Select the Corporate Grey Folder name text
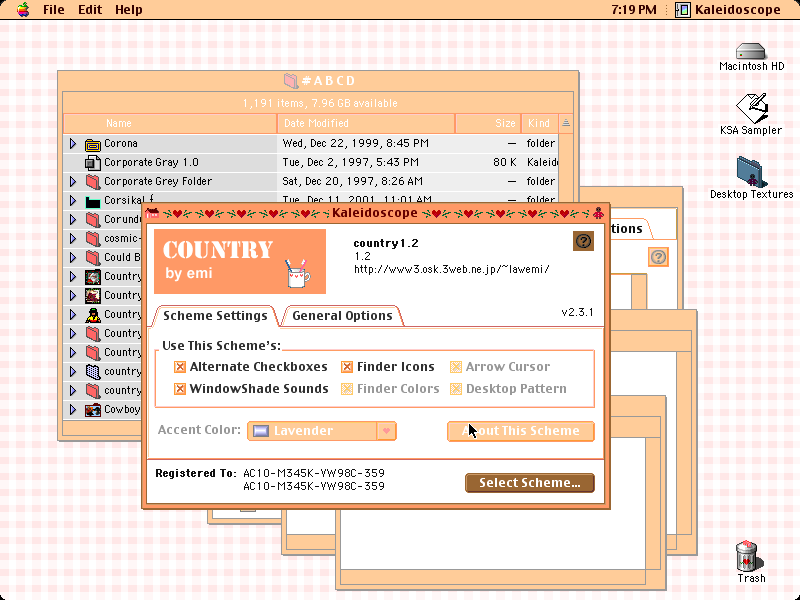 (x=158, y=182)
